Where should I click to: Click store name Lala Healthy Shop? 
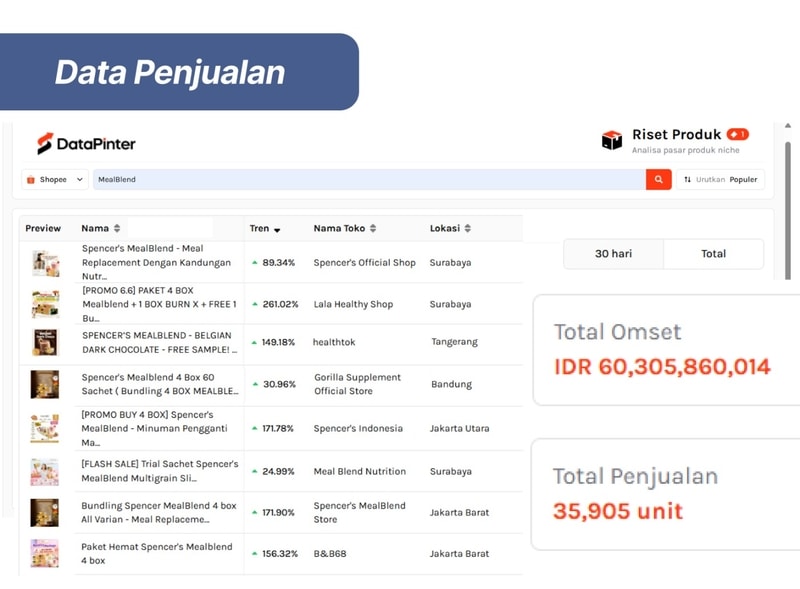(x=353, y=304)
